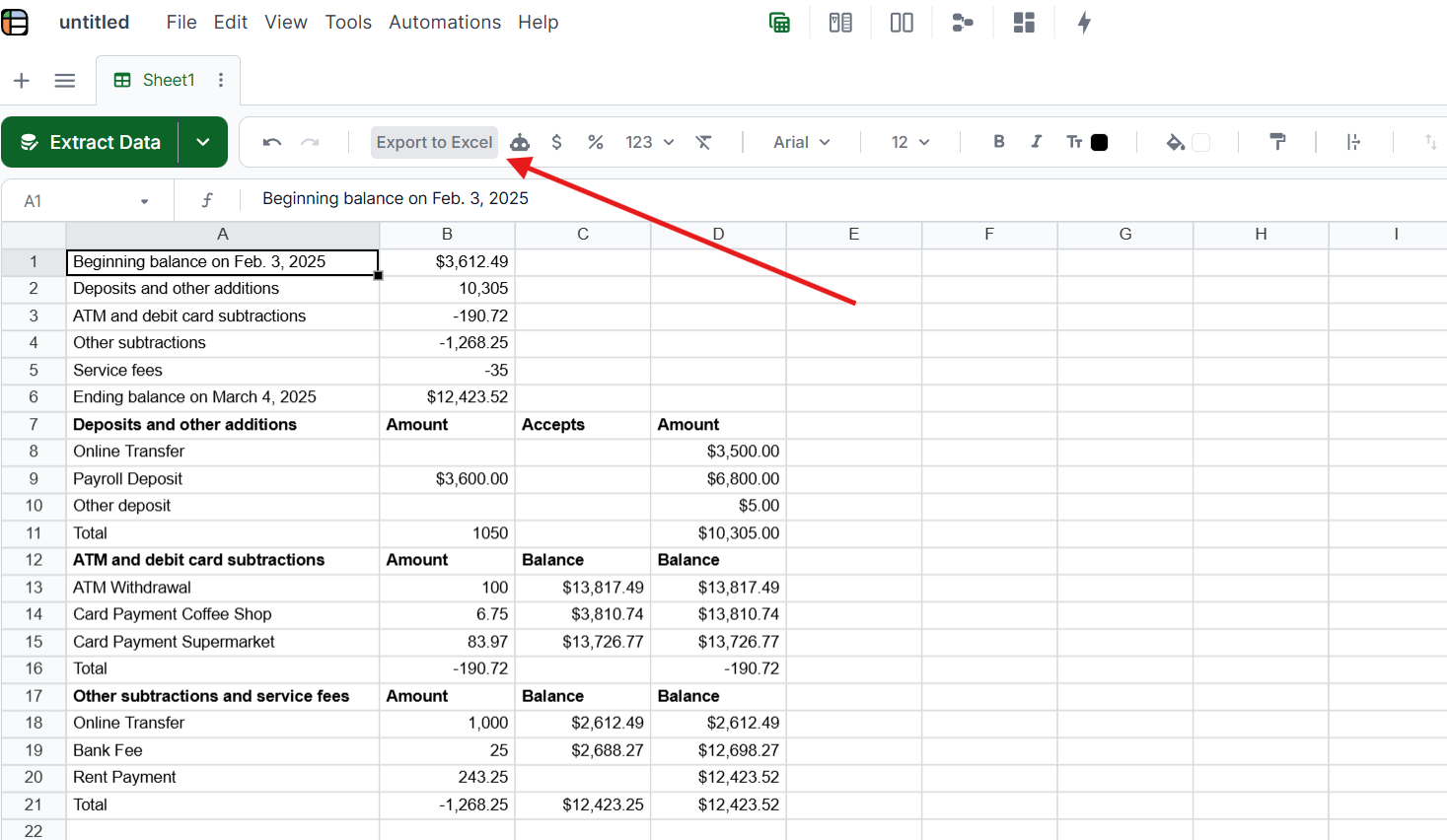Open text size Tt icon
The image size is (1447, 840).
1074,142
